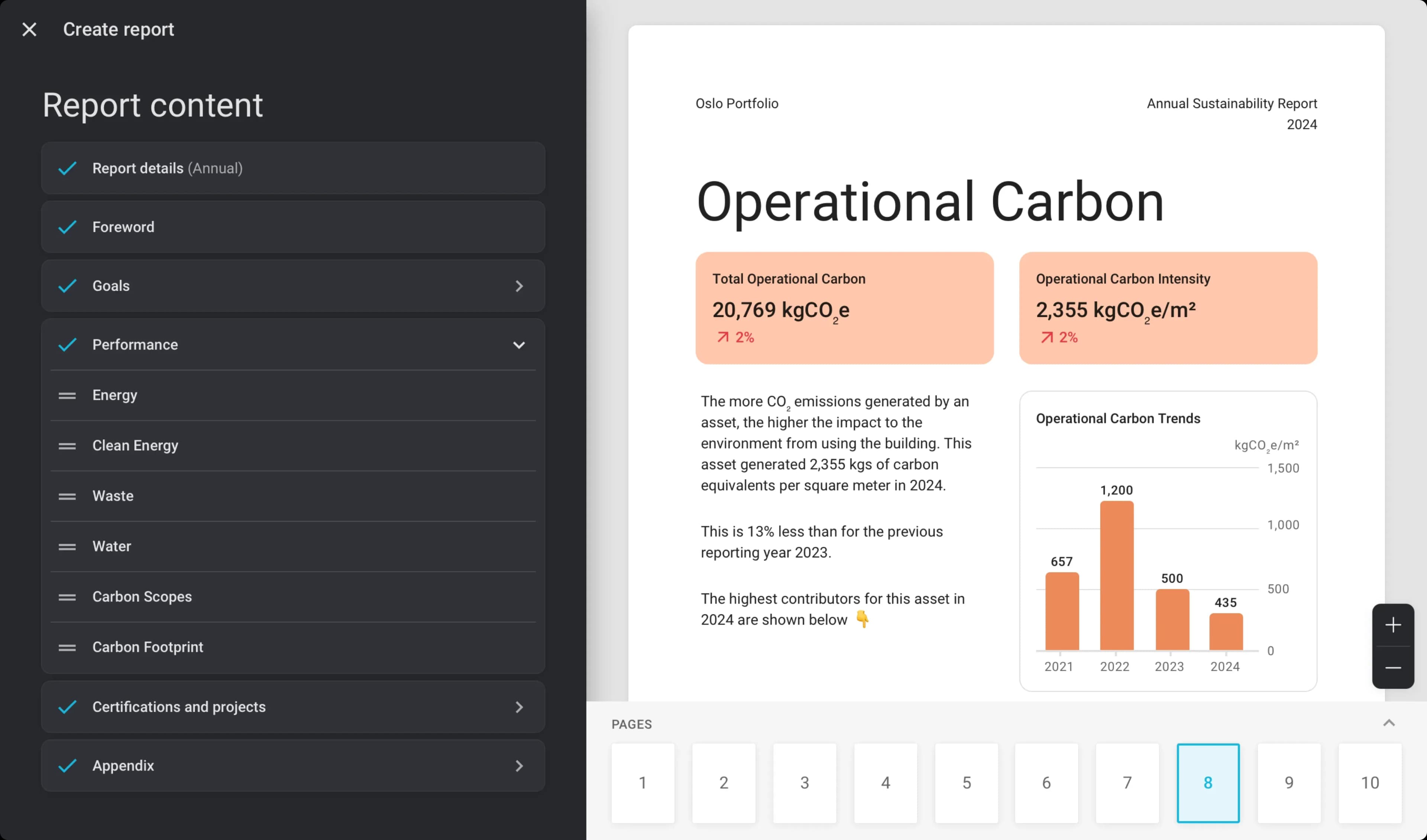The image size is (1427, 840).
Task: Close the Create report dialog
Action: pyautogui.click(x=29, y=29)
